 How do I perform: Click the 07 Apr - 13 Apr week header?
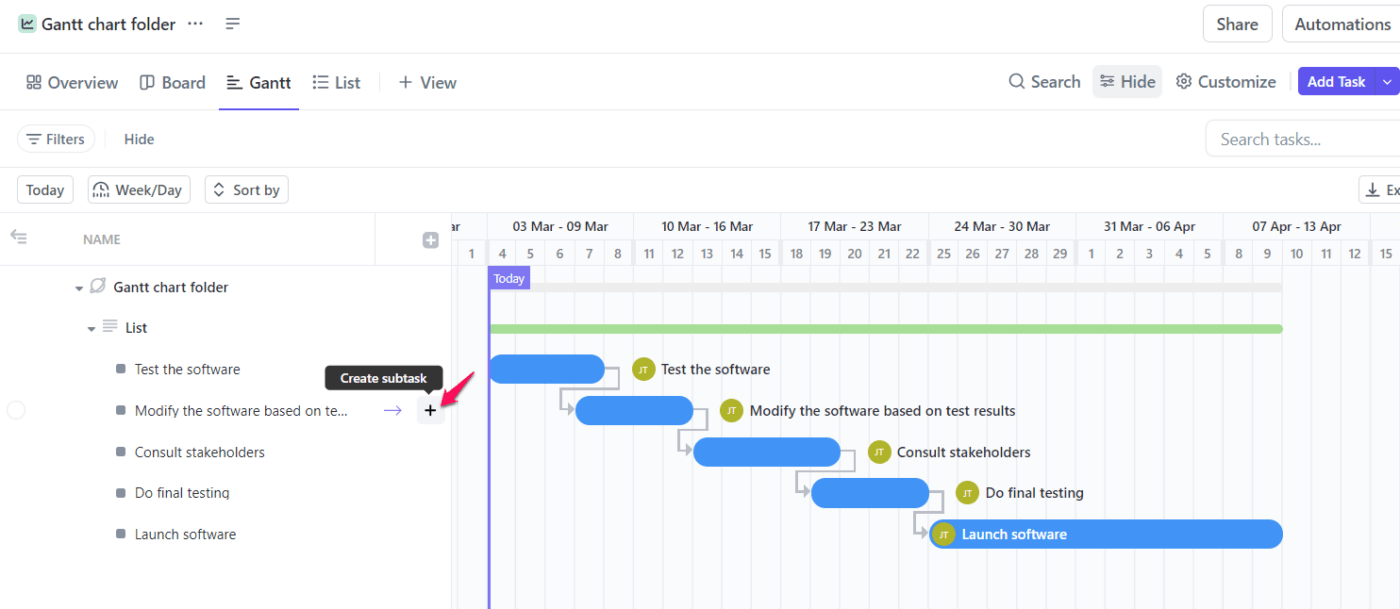[x=1297, y=226]
